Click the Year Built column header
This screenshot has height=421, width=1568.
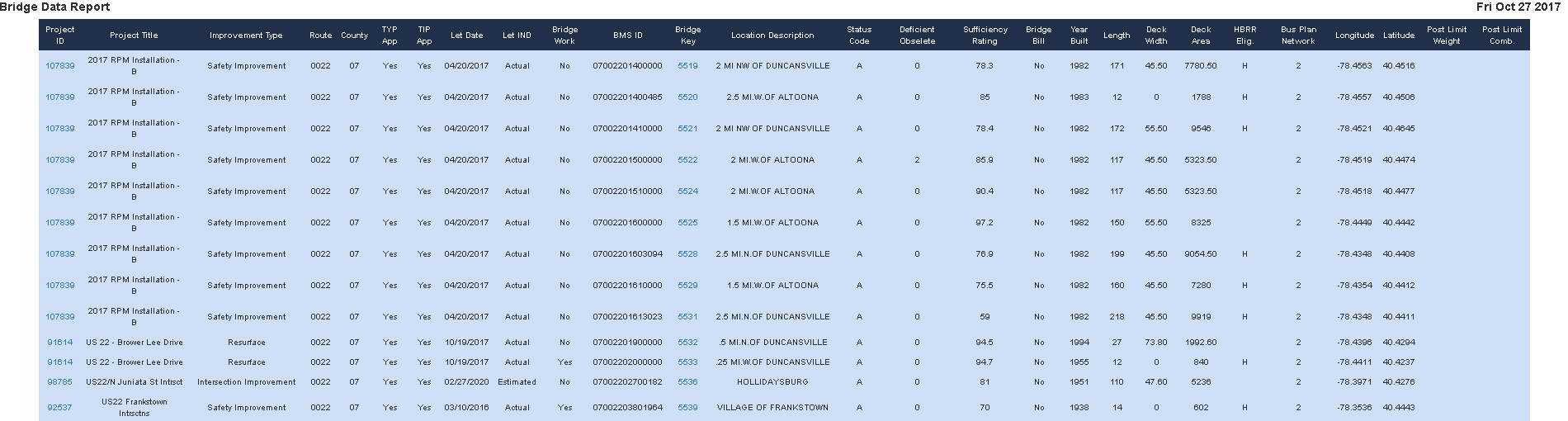[x=1079, y=35]
